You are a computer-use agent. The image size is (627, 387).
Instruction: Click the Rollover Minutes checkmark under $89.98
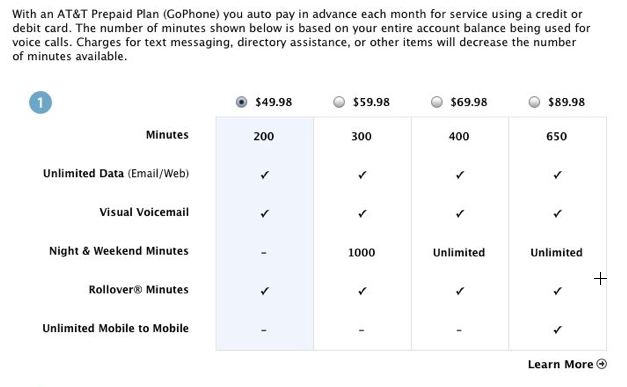coord(557,291)
